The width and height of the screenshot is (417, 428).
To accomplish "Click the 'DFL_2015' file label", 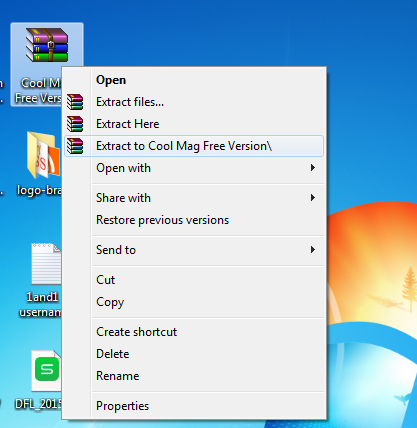I will coord(38,404).
